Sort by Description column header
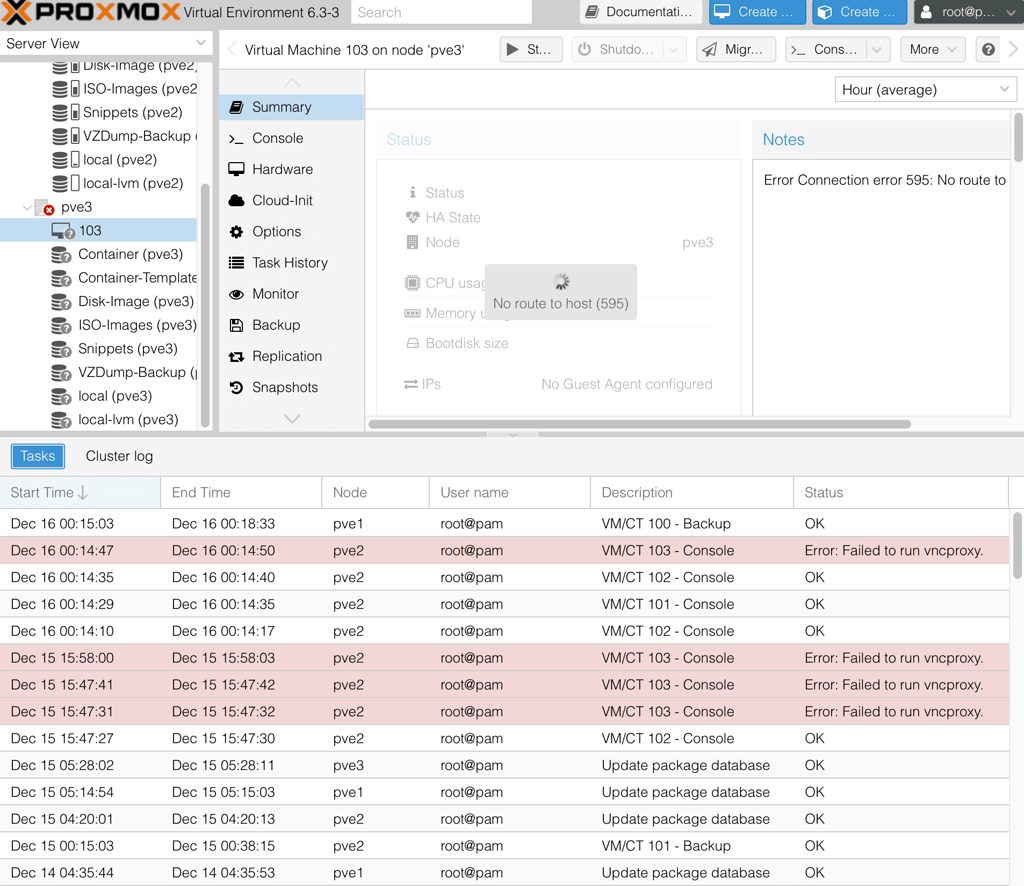The image size is (1024, 886). tap(692, 493)
